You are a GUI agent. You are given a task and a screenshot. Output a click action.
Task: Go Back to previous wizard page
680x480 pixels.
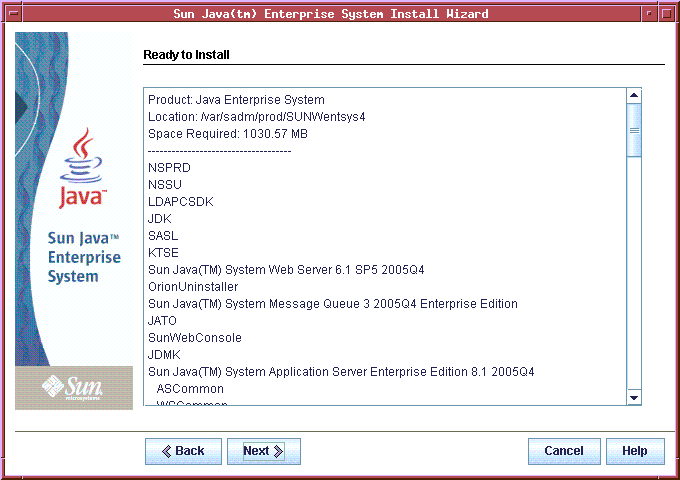183,451
